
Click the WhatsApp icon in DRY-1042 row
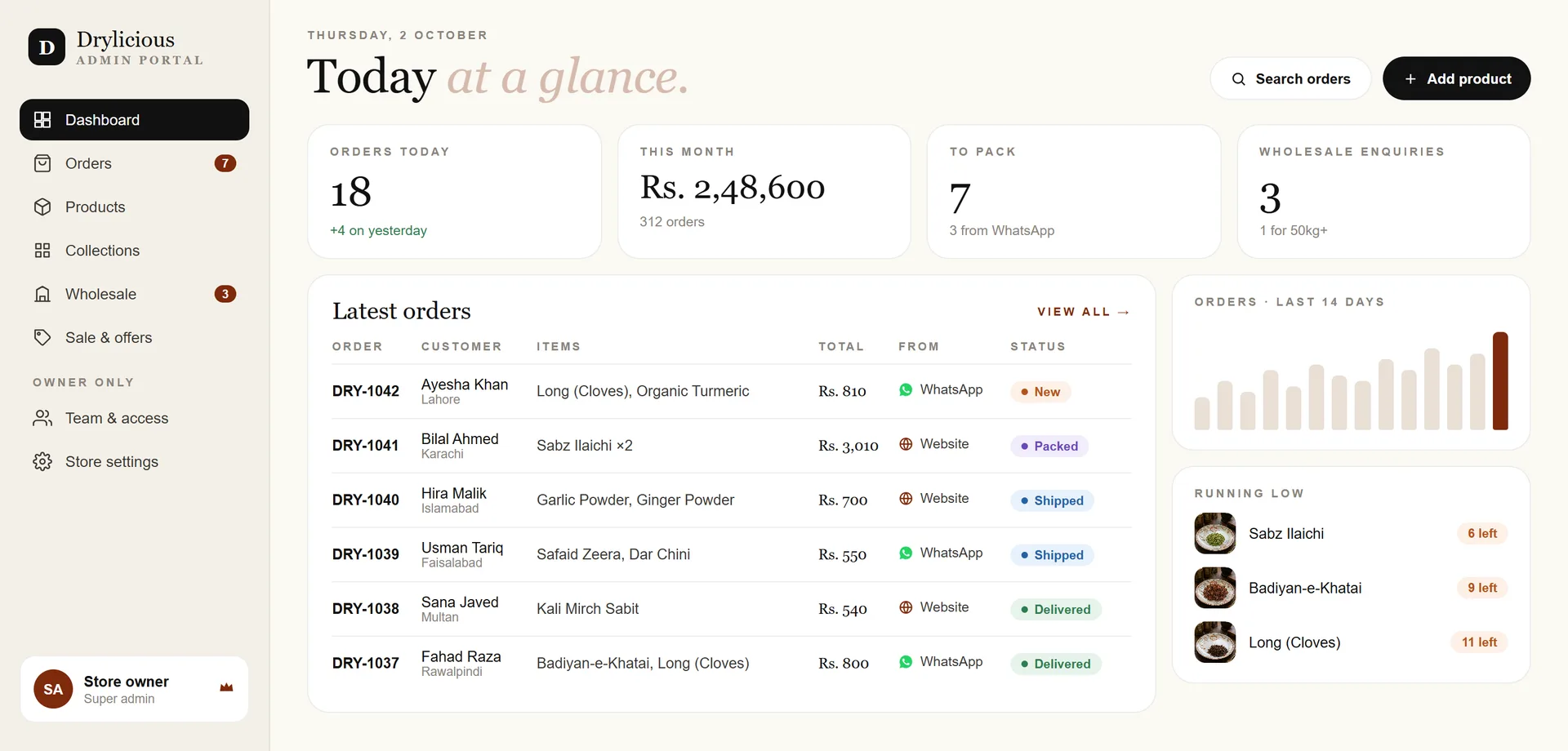click(x=906, y=390)
